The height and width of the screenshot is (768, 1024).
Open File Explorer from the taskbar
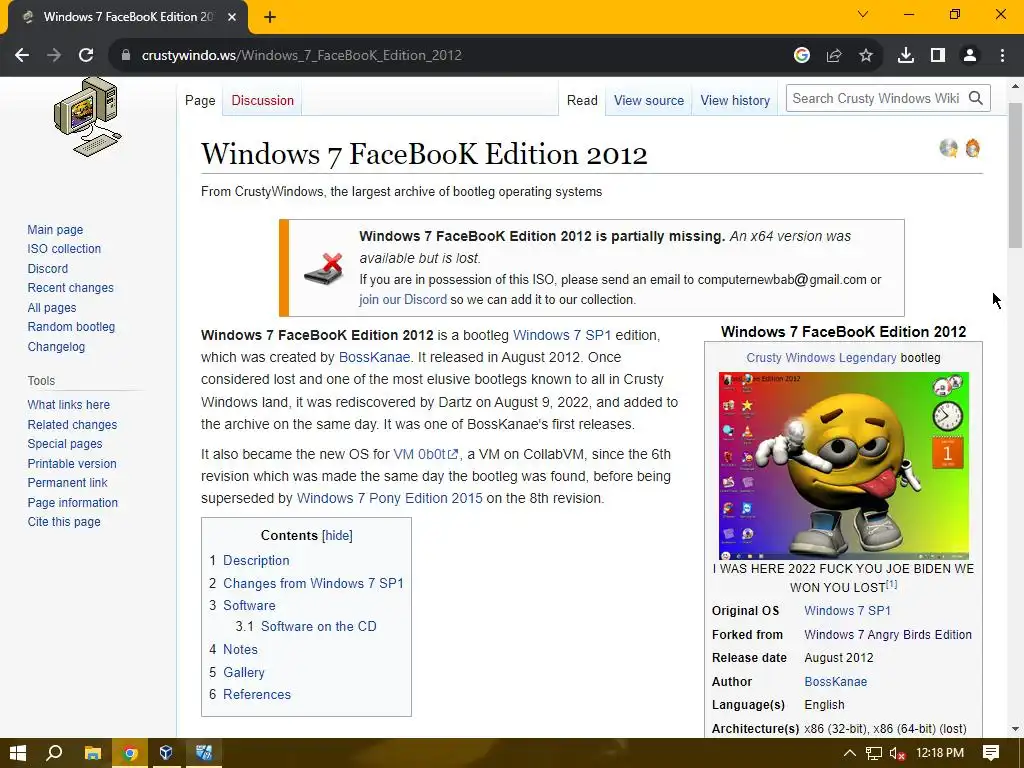pos(92,753)
